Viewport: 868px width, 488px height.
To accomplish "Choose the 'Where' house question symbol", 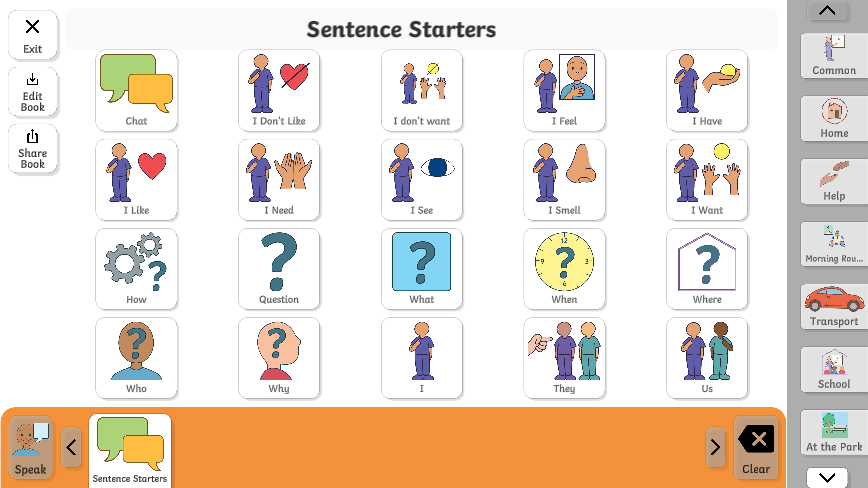I will coord(707,268).
